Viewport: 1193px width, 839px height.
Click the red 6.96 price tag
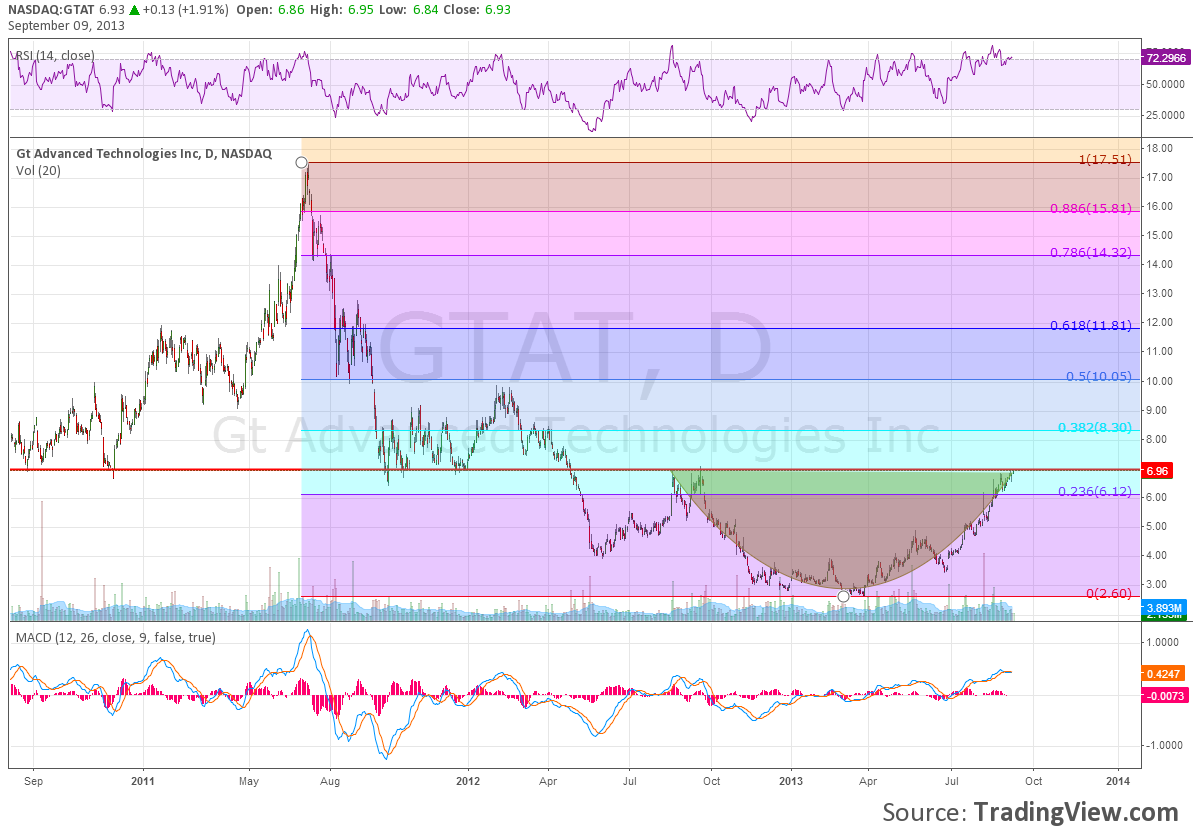pyautogui.click(x=1157, y=472)
